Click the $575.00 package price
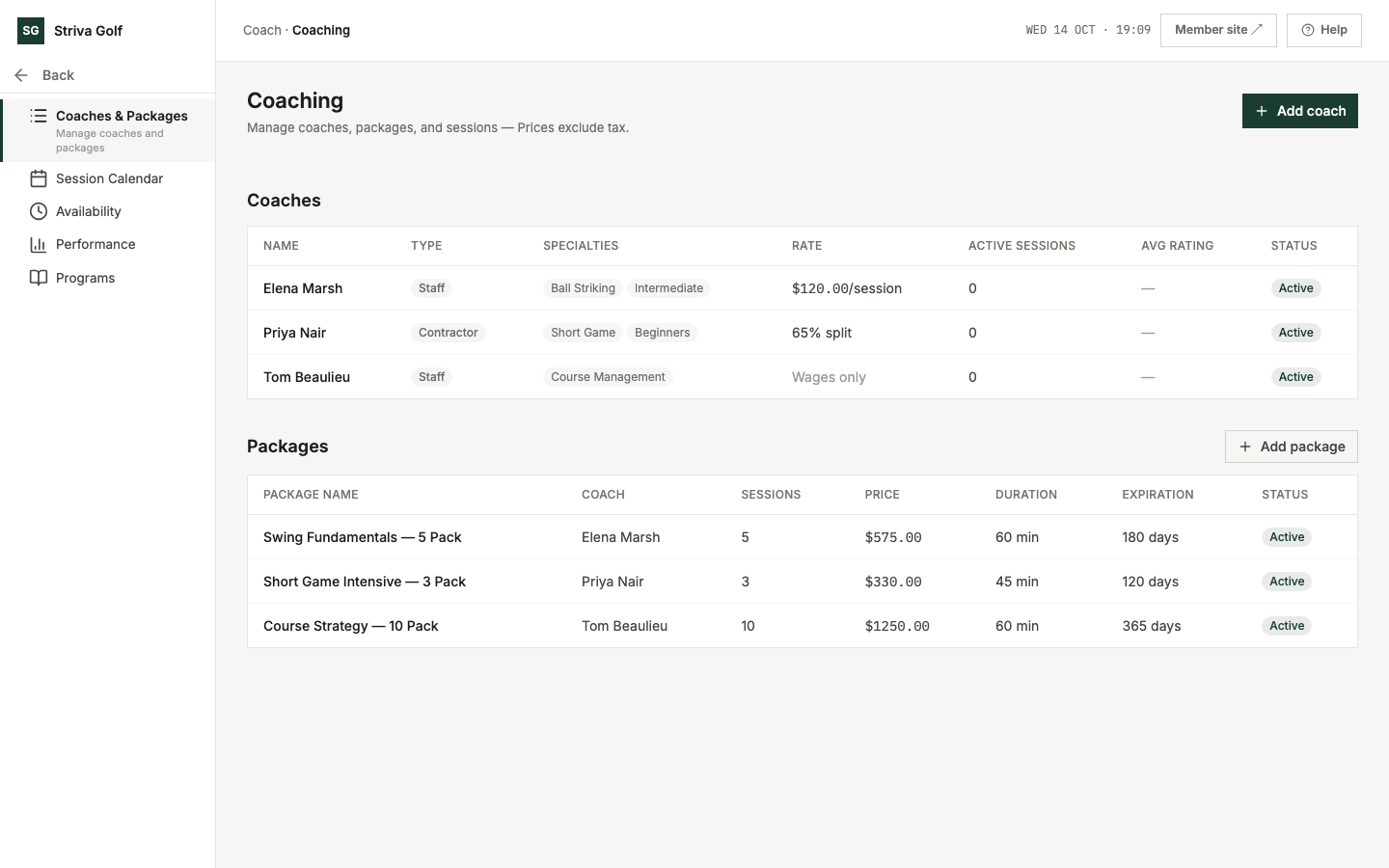Image resolution: width=1389 pixels, height=868 pixels. [x=893, y=537]
